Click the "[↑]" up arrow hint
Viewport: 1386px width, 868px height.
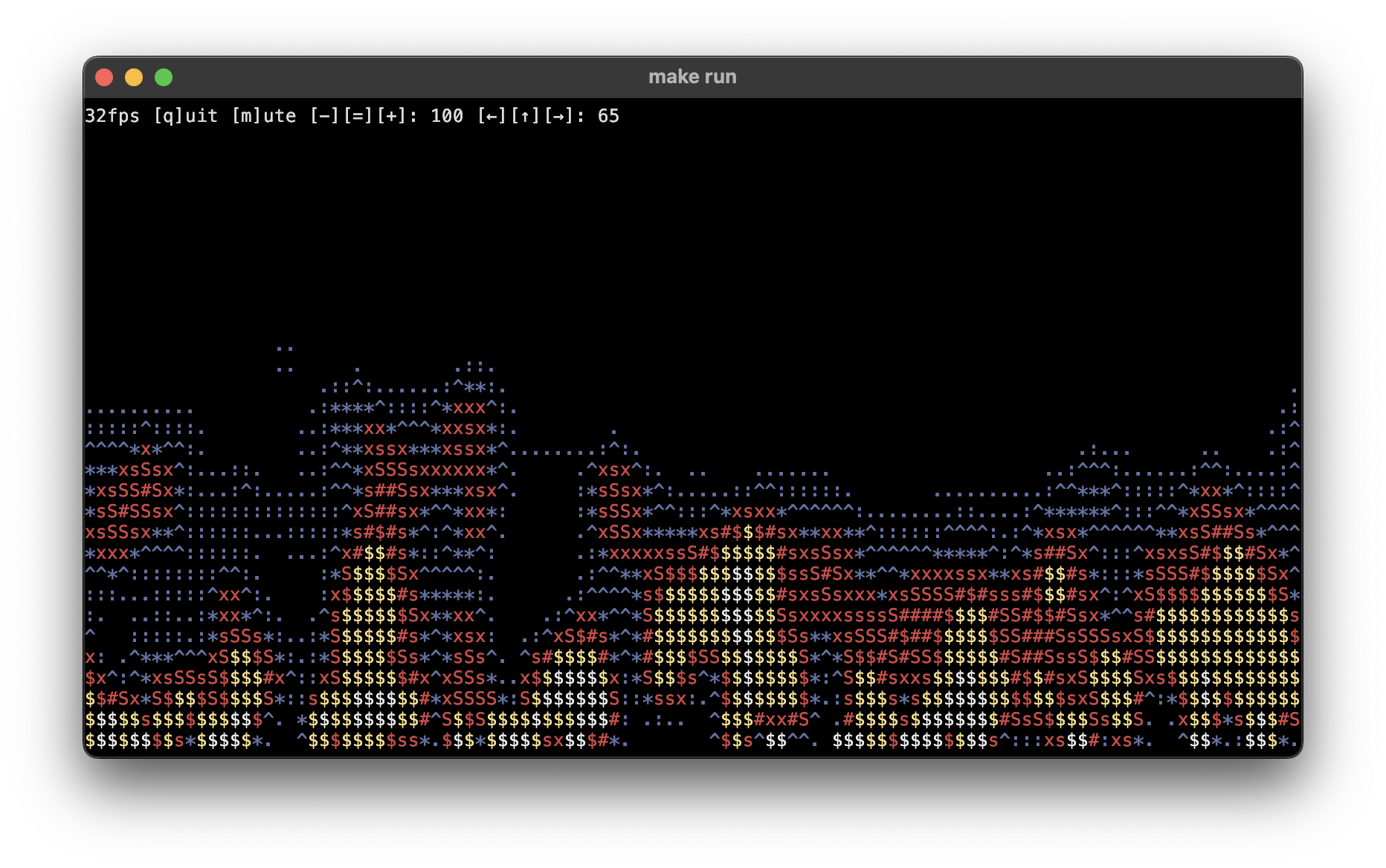[x=525, y=116]
